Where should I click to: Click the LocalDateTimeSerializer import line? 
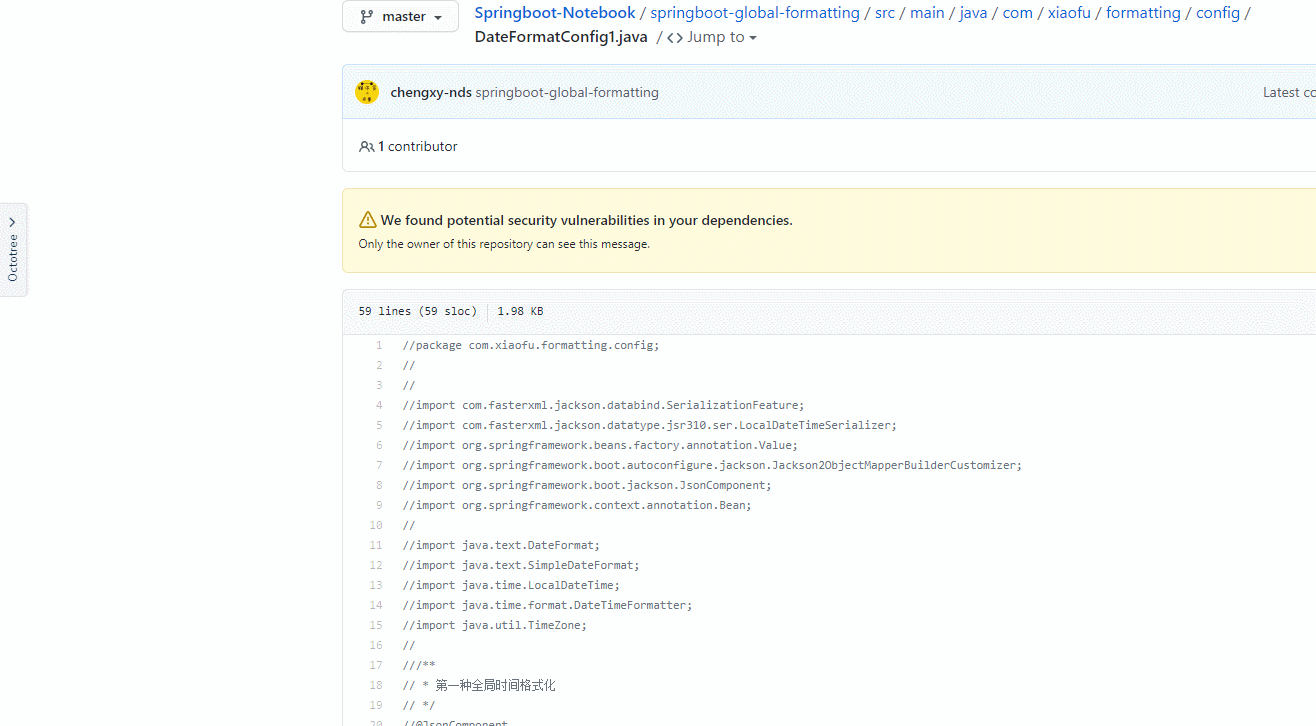650,425
